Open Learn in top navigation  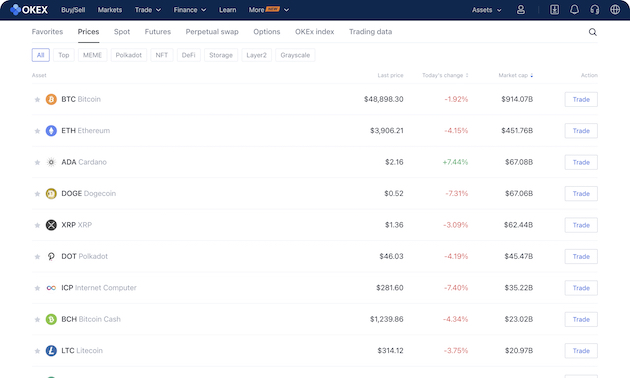(x=227, y=10)
